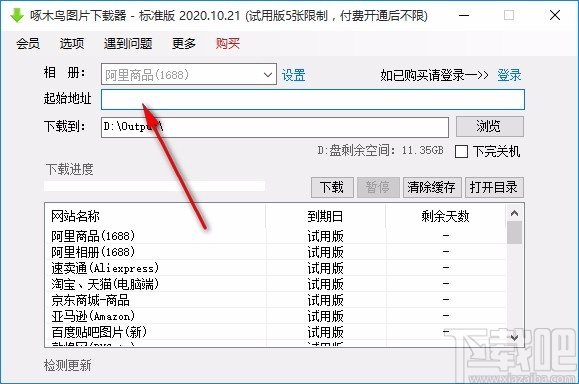Select the 速卖通(Aliexpress) row
This screenshot has width=579, height=384.
tap(275, 268)
